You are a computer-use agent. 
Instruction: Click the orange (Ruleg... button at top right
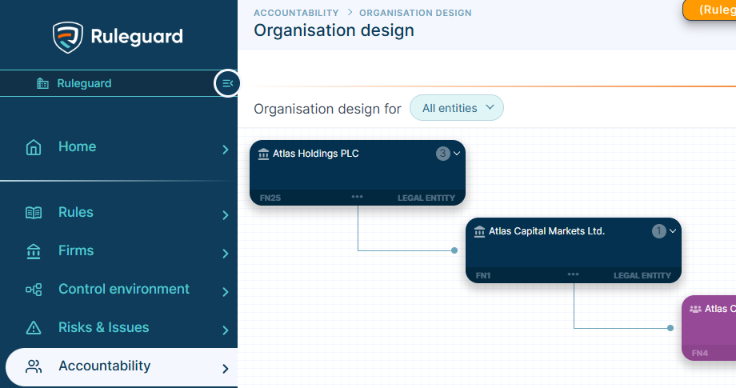click(709, 10)
